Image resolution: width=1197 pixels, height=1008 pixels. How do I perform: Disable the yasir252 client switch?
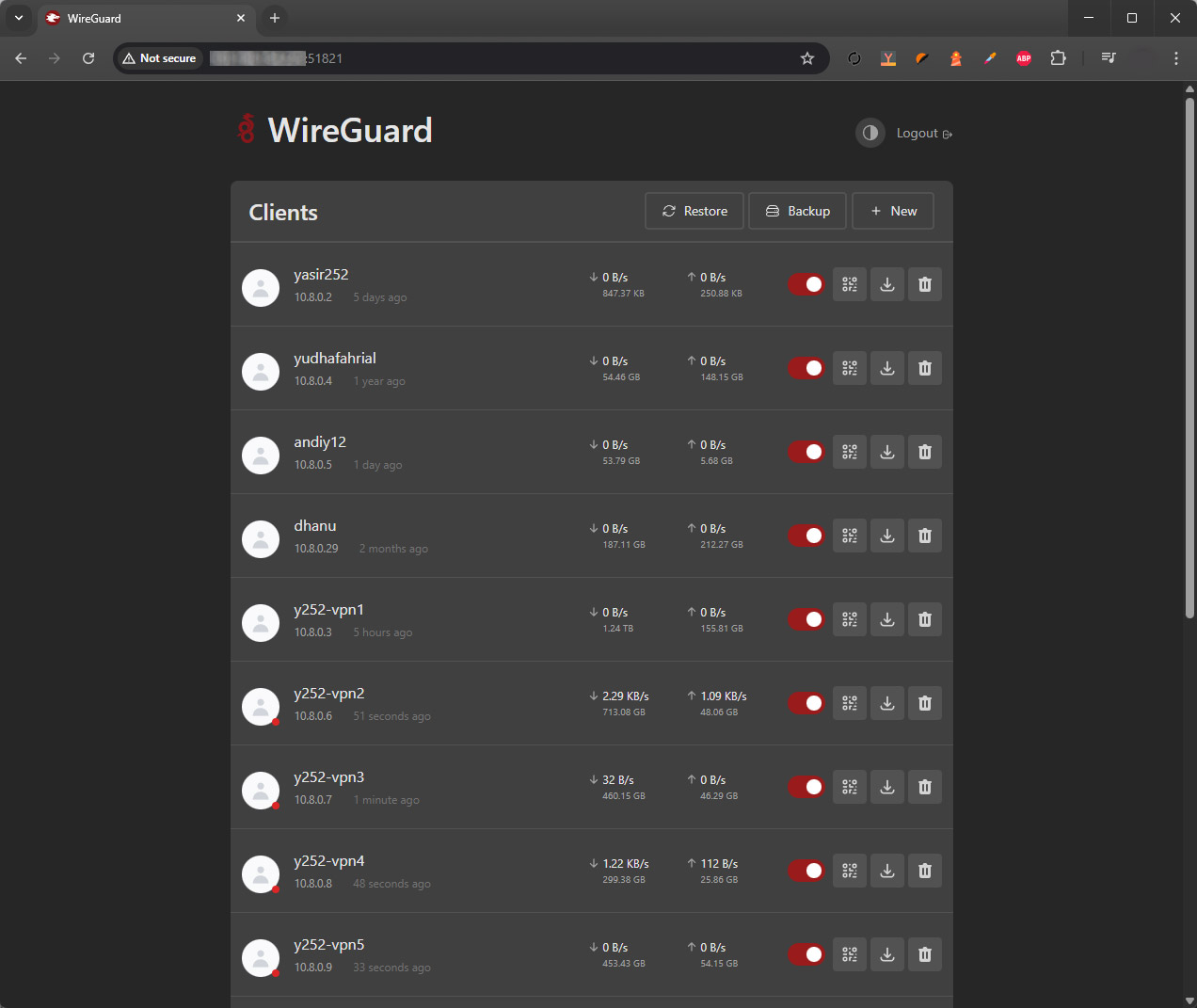(806, 284)
